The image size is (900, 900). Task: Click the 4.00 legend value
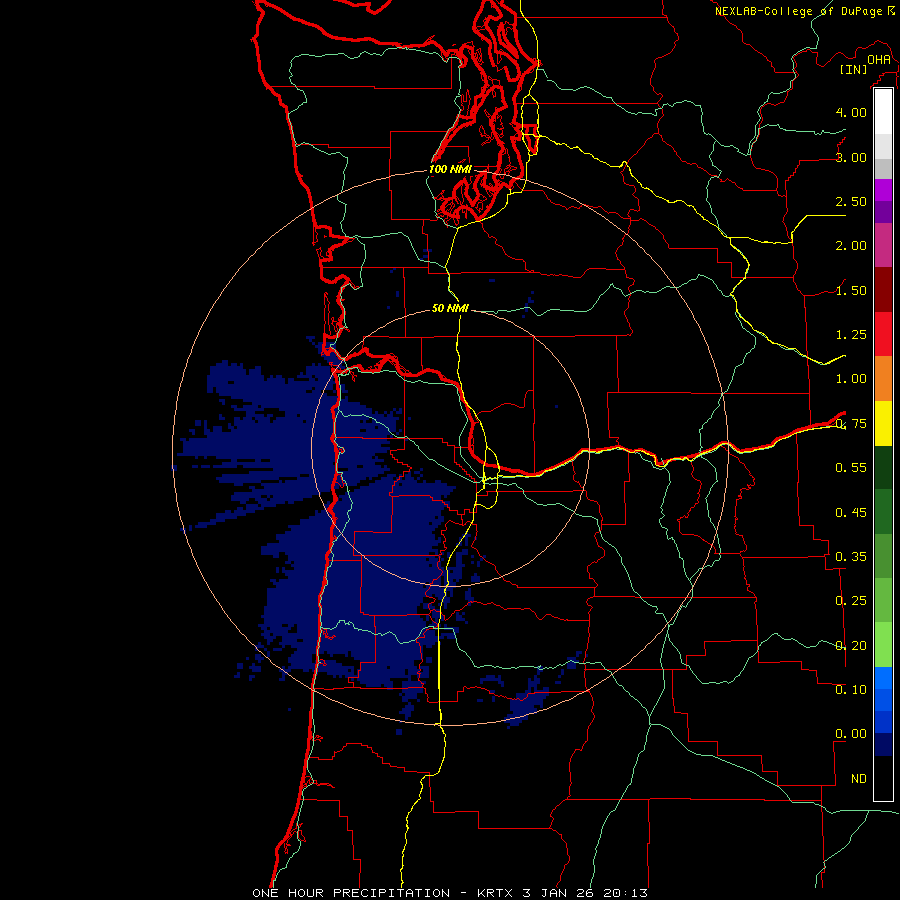point(851,112)
